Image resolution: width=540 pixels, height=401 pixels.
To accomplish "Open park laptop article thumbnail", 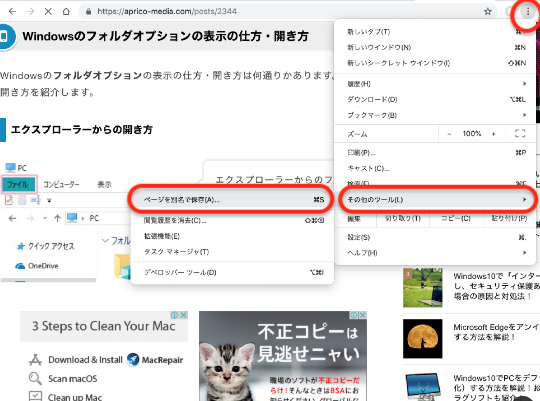I will tap(423, 288).
